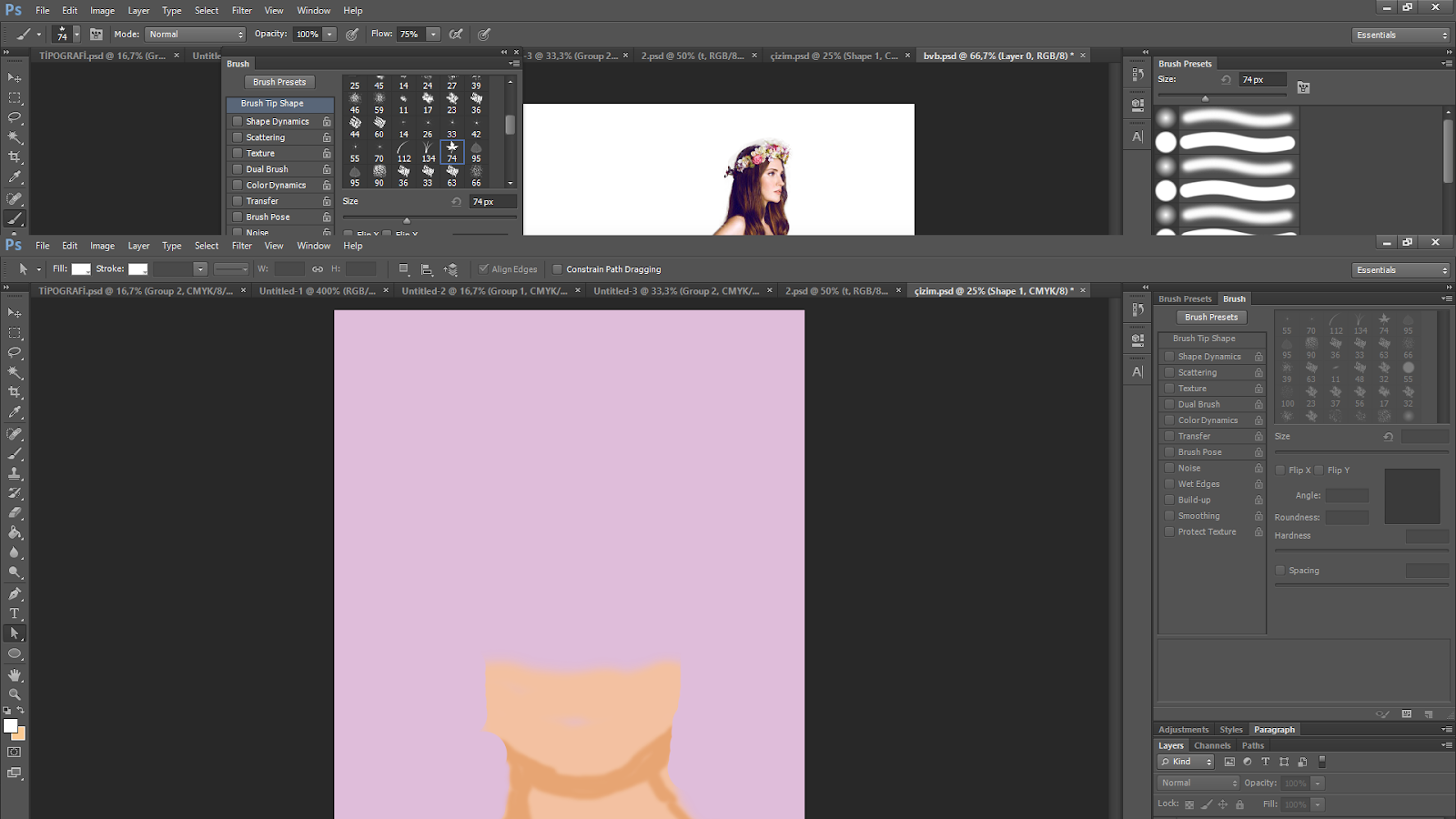Open path arrangement icon in lower options bar
Viewport: 1456px width, 819px height.
tap(450, 269)
